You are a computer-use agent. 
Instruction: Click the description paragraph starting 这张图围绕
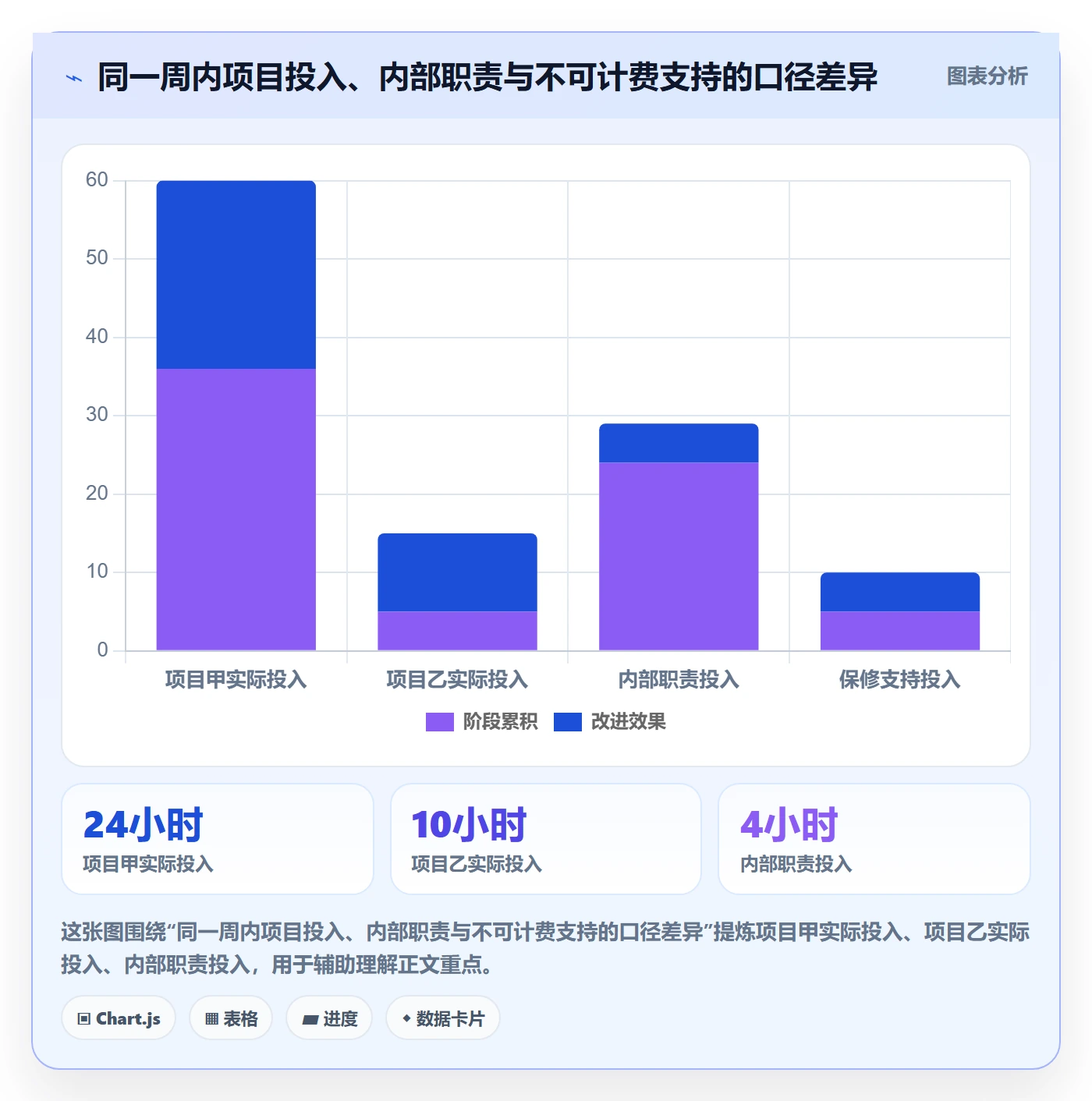[x=545, y=948]
